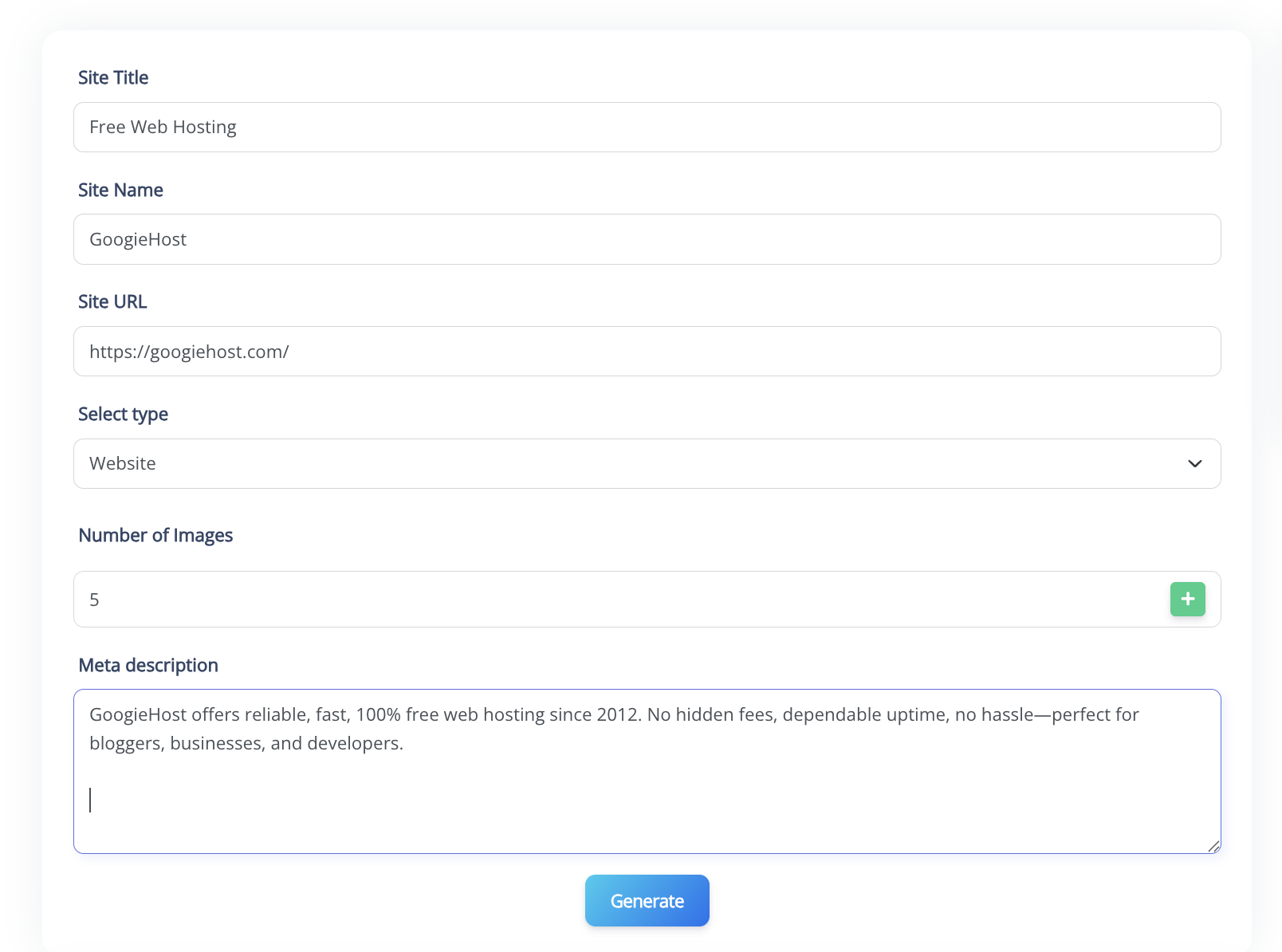1282x952 pixels.
Task: Open the Select type Website dropdown
Action: click(x=646, y=464)
